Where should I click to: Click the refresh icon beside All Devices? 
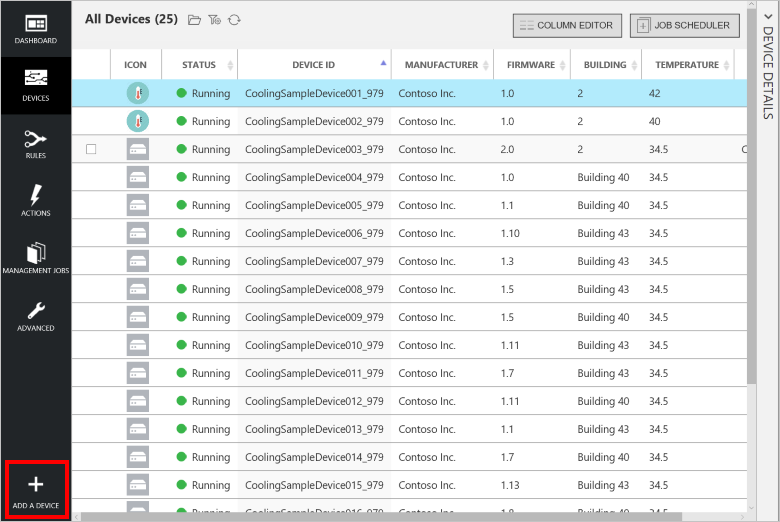coord(234,20)
